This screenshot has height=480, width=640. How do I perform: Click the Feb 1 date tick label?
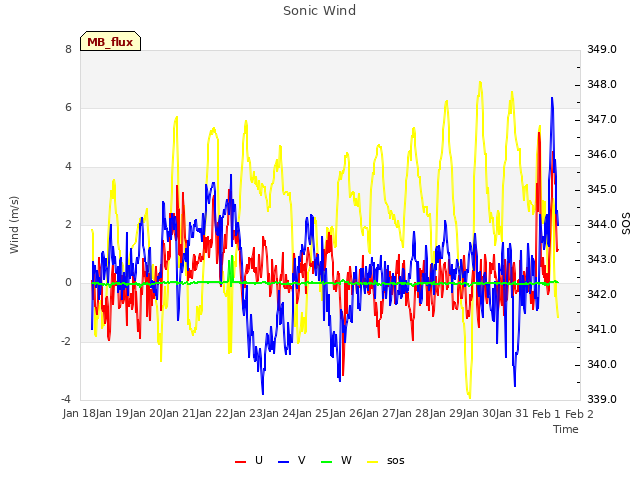click(547, 414)
